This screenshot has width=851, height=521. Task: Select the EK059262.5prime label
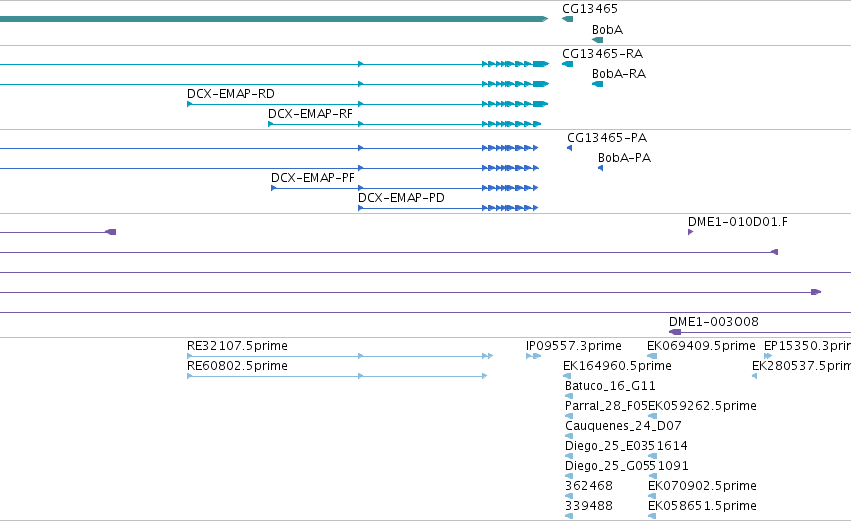point(702,406)
